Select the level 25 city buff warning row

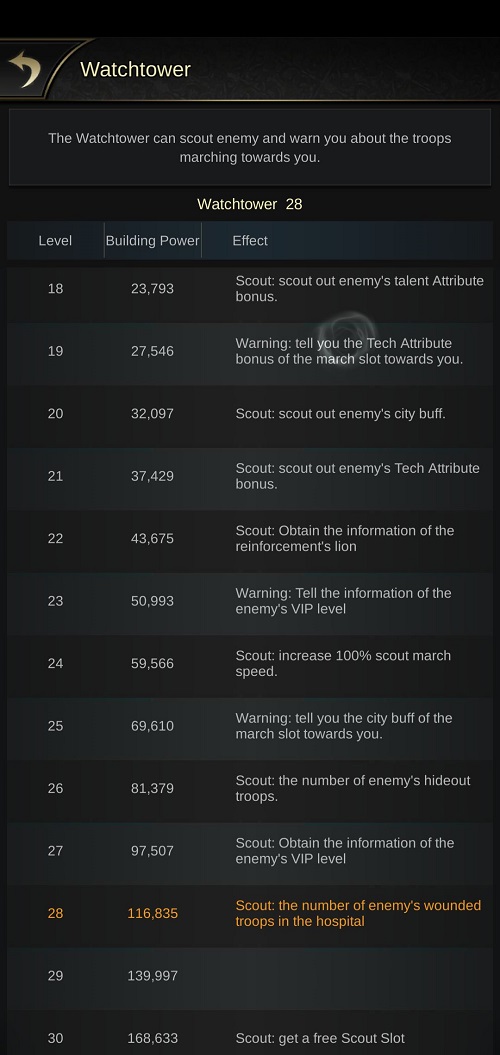(x=250, y=726)
